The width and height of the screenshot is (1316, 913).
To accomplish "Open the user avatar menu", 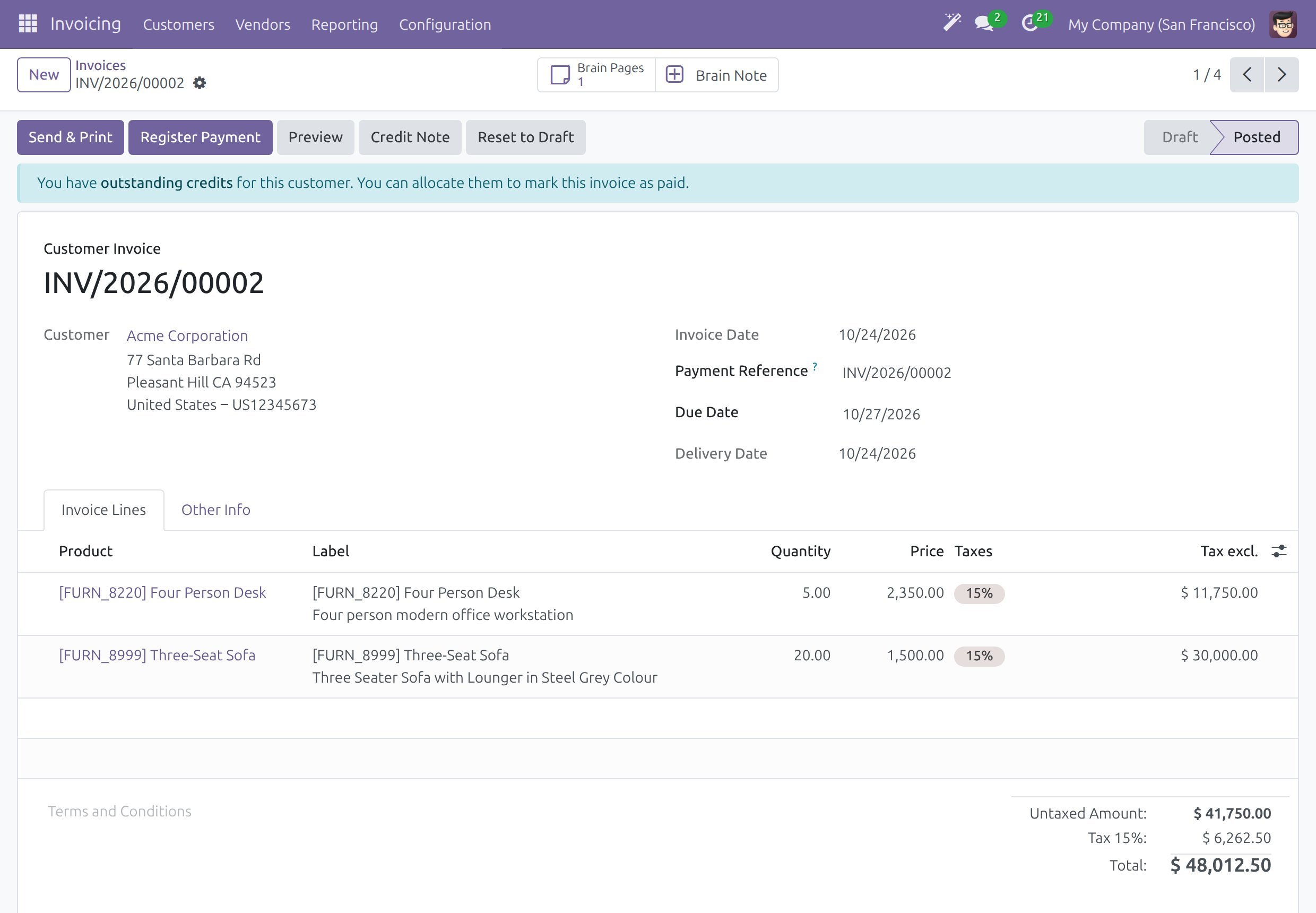I will [1283, 24].
